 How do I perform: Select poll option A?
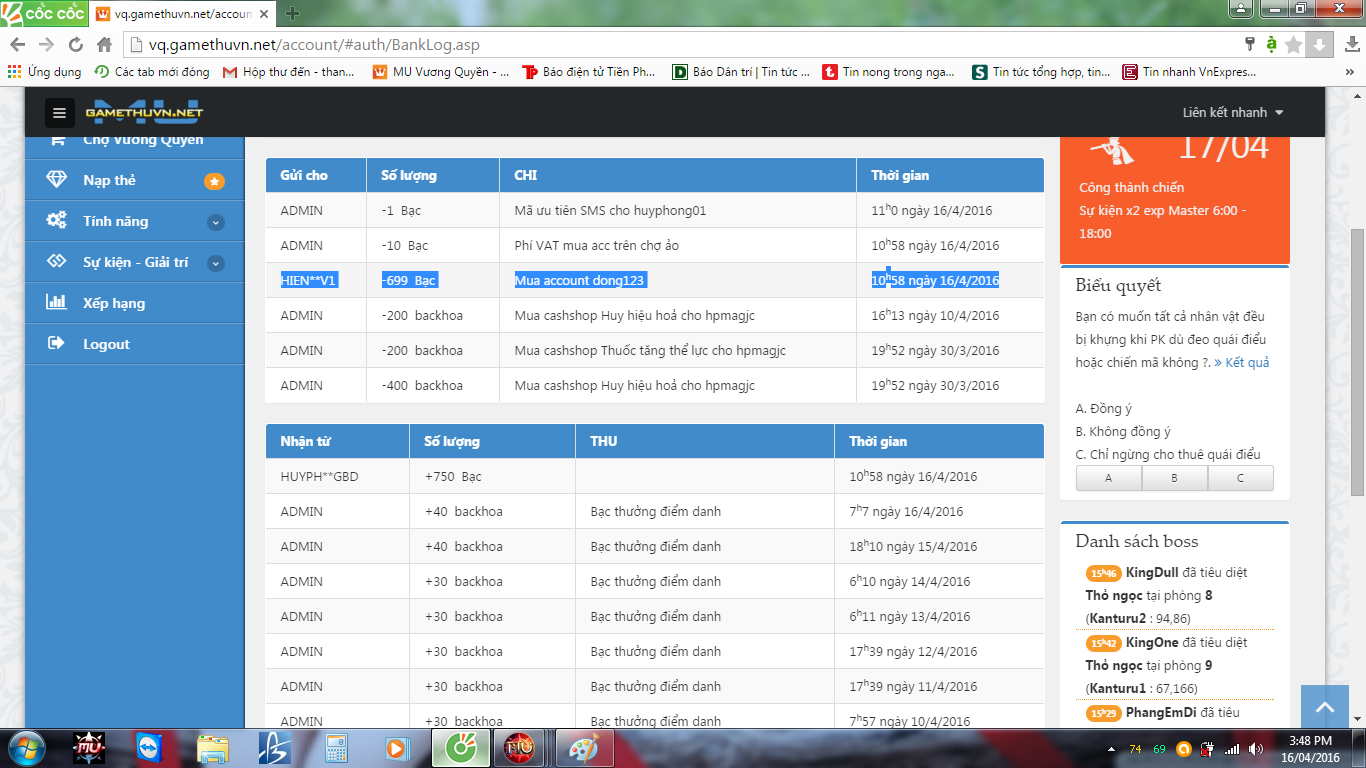click(1108, 478)
